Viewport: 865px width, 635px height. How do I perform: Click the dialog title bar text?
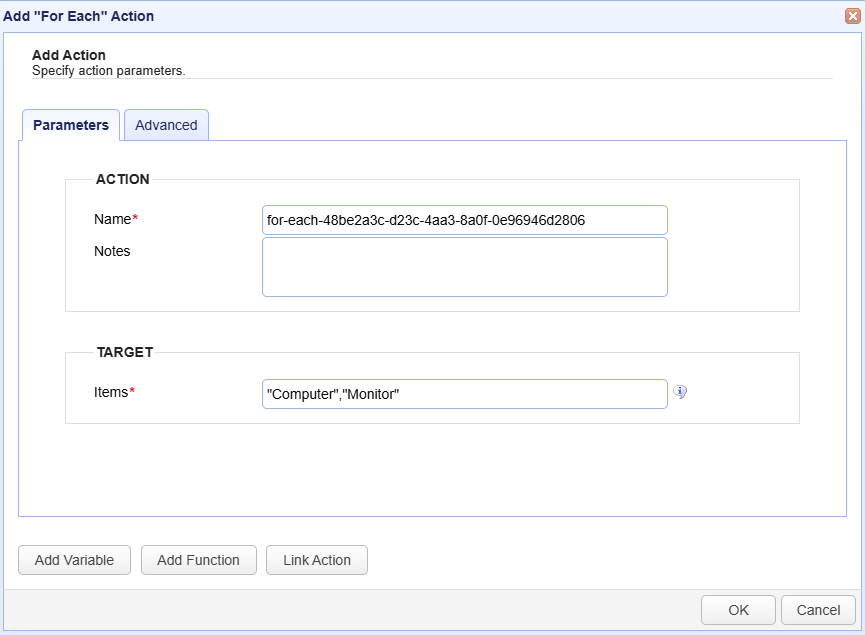pos(78,16)
